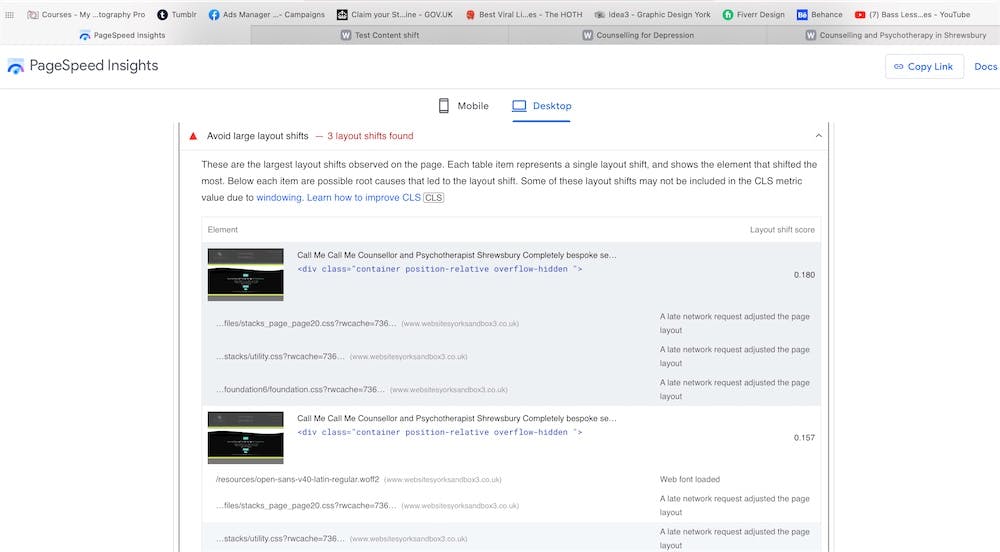The image size is (1000, 552).
Task: Click the PageSpeed Insights logo icon
Action: tap(15, 66)
